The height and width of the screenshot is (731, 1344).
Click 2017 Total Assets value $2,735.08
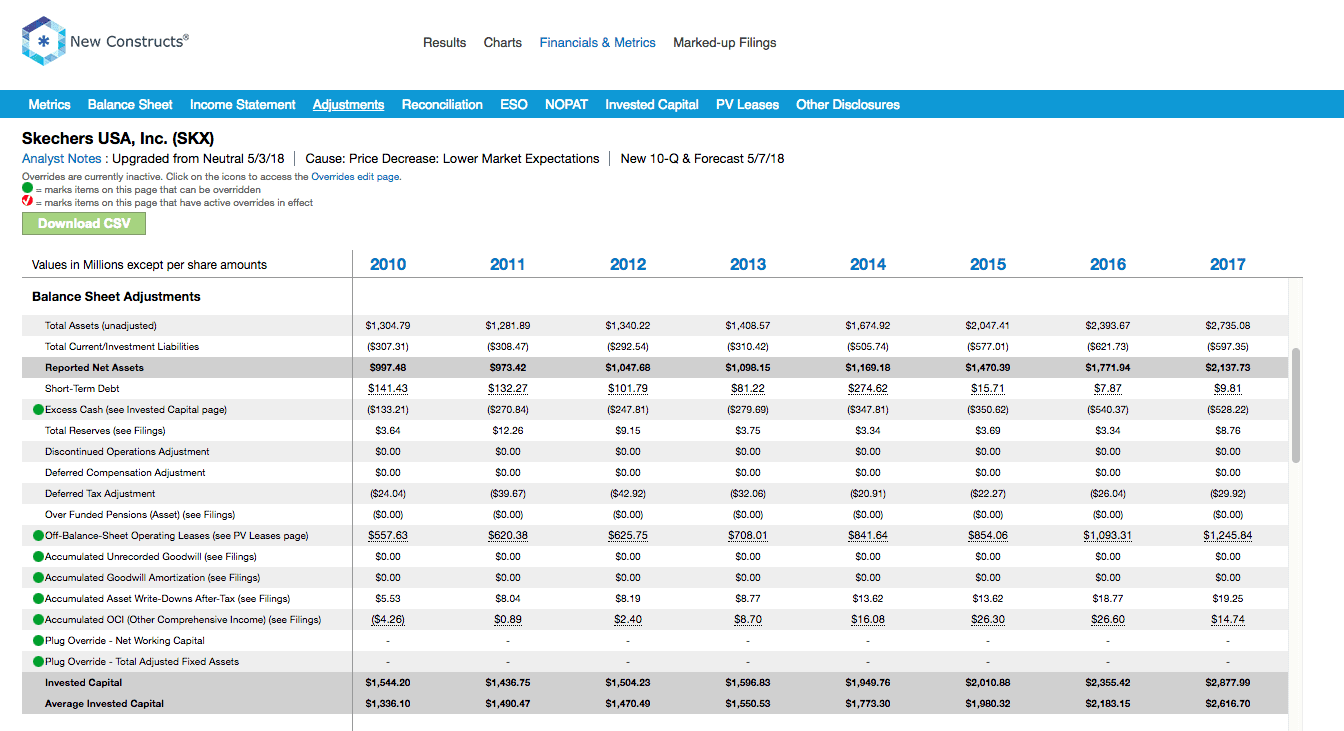coord(1228,325)
